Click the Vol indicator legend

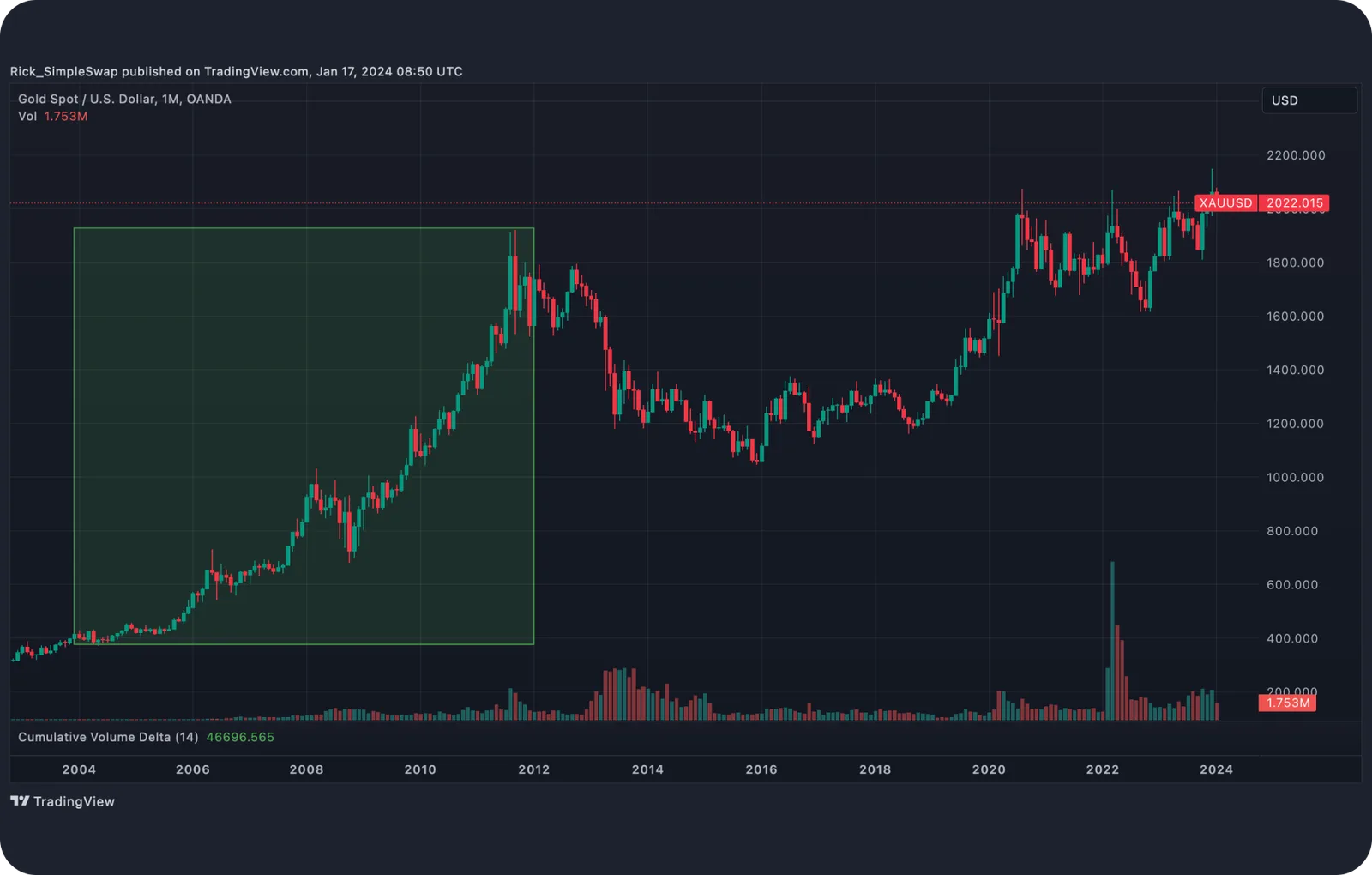[x=52, y=116]
